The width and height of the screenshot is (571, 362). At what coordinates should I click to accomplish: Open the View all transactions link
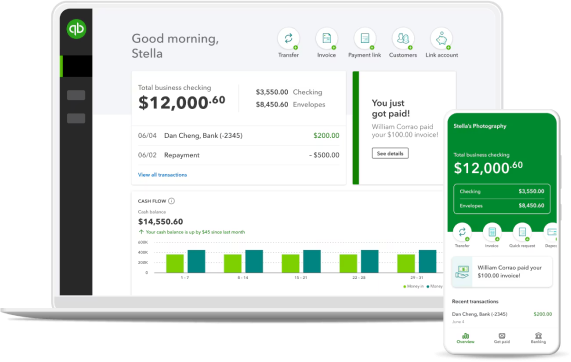click(162, 175)
